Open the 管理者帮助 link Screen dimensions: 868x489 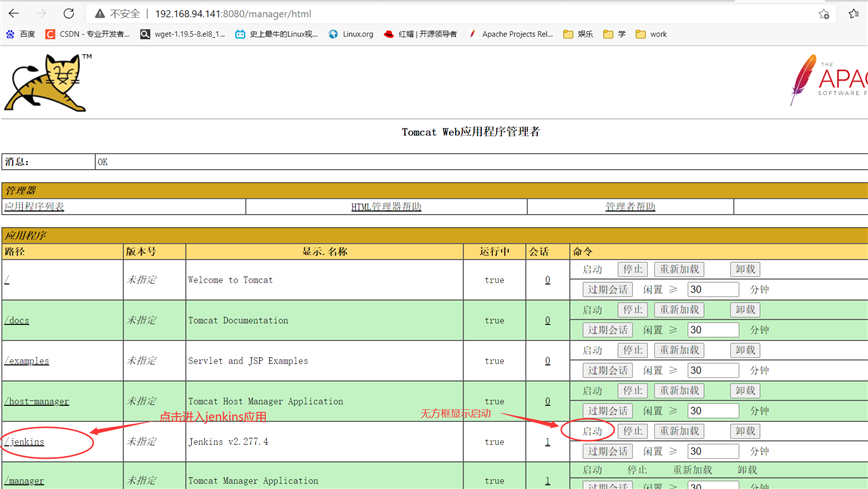[x=630, y=207]
